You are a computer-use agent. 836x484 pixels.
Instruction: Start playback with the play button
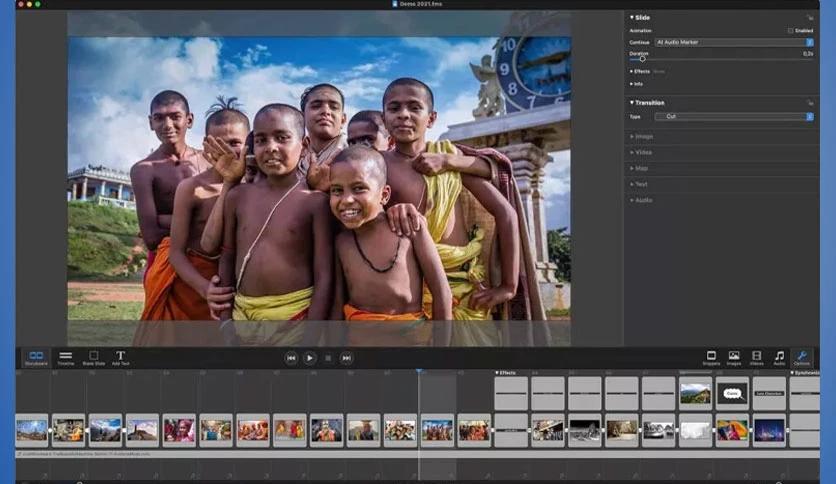[309, 358]
